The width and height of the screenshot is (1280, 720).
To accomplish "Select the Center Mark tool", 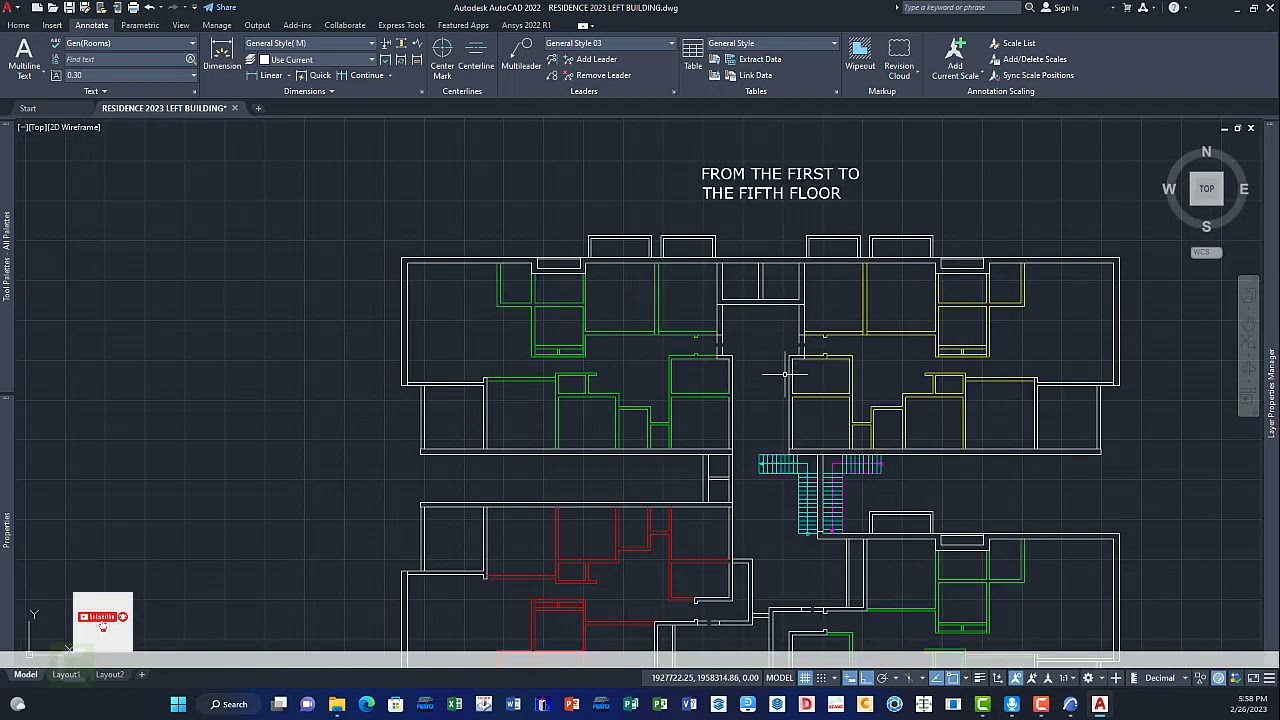I will (x=442, y=58).
